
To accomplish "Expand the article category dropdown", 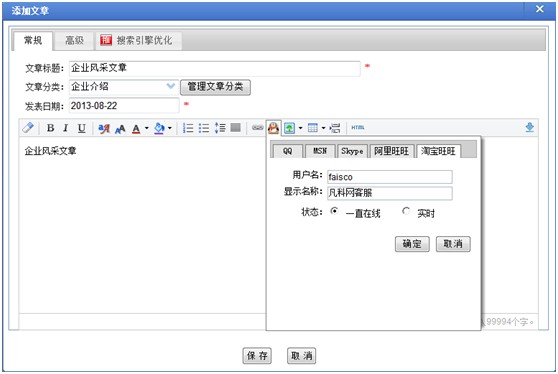I will (x=171, y=86).
